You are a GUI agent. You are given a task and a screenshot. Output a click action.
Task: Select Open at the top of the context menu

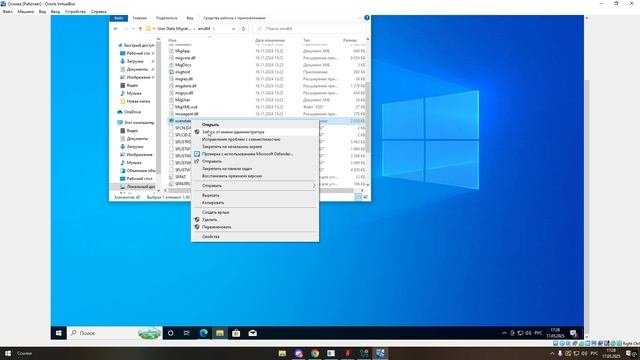(x=211, y=124)
